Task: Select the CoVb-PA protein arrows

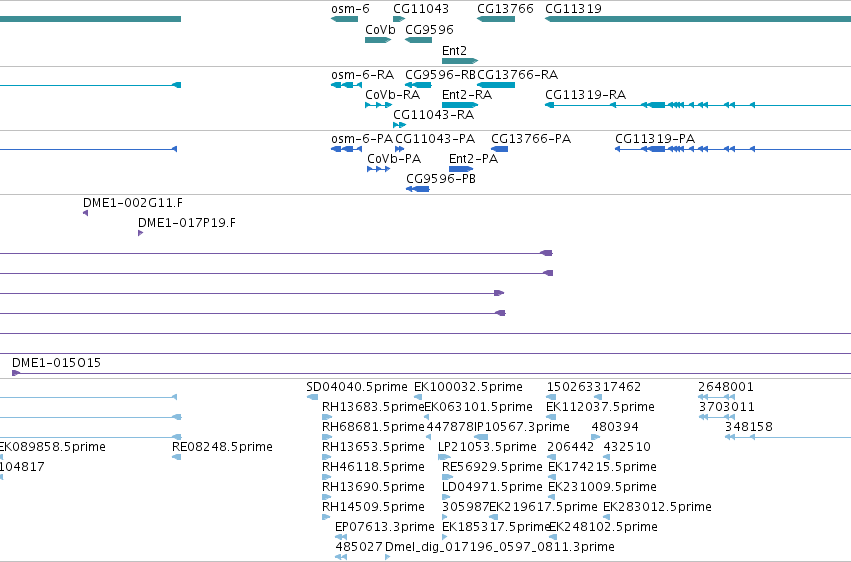Action: (378, 169)
